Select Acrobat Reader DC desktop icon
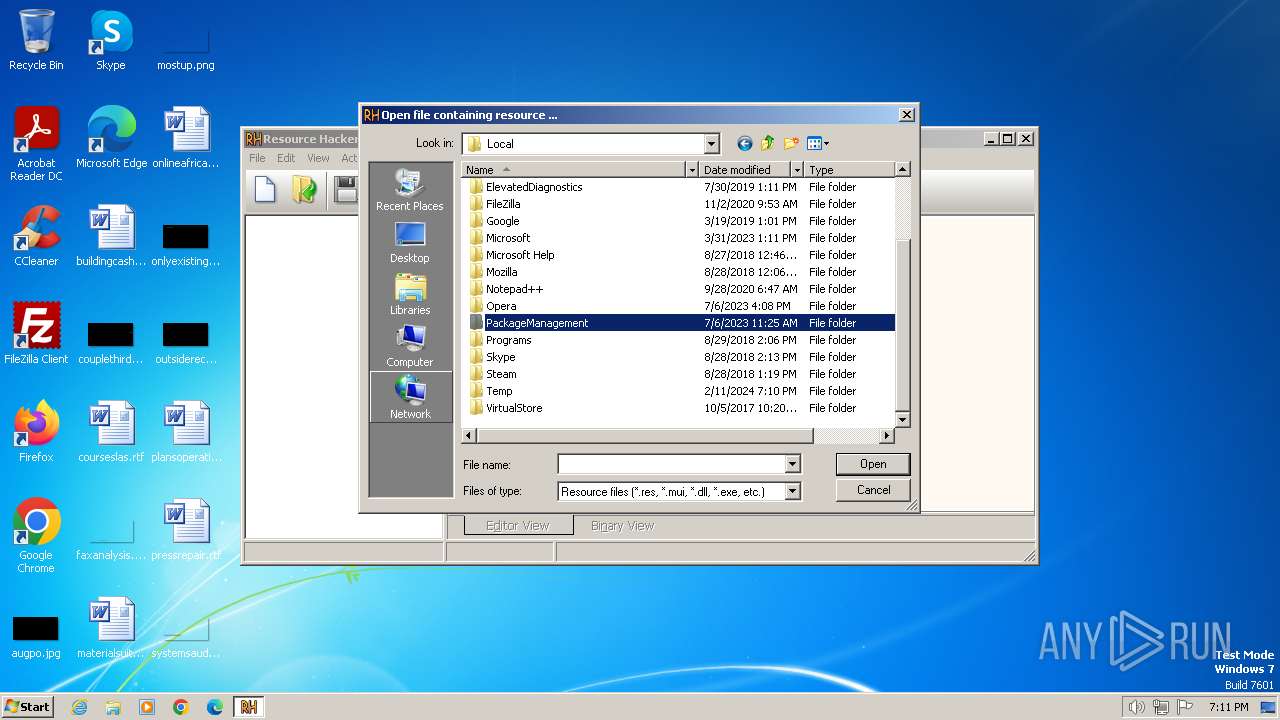Viewport: 1280px width, 720px height. click(36, 144)
